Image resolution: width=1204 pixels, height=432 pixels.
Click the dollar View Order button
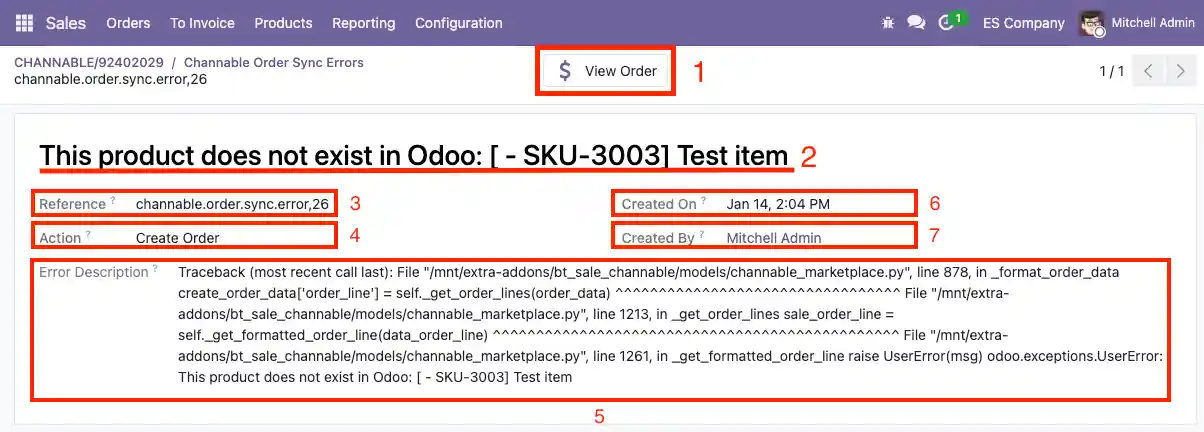607,71
